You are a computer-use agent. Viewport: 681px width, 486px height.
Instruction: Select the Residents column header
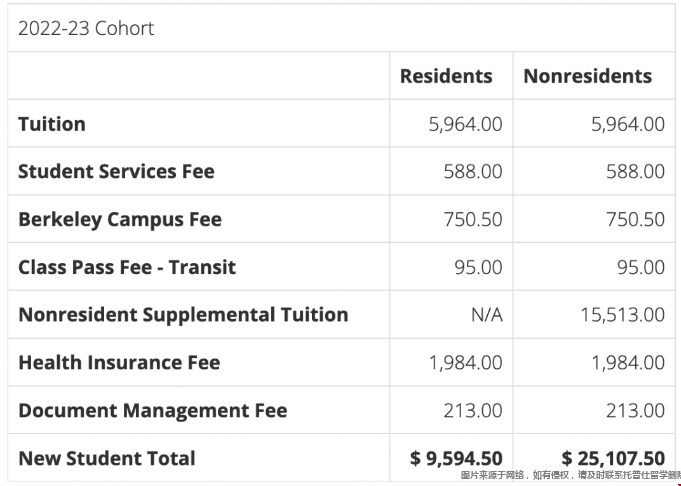click(446, 76)
